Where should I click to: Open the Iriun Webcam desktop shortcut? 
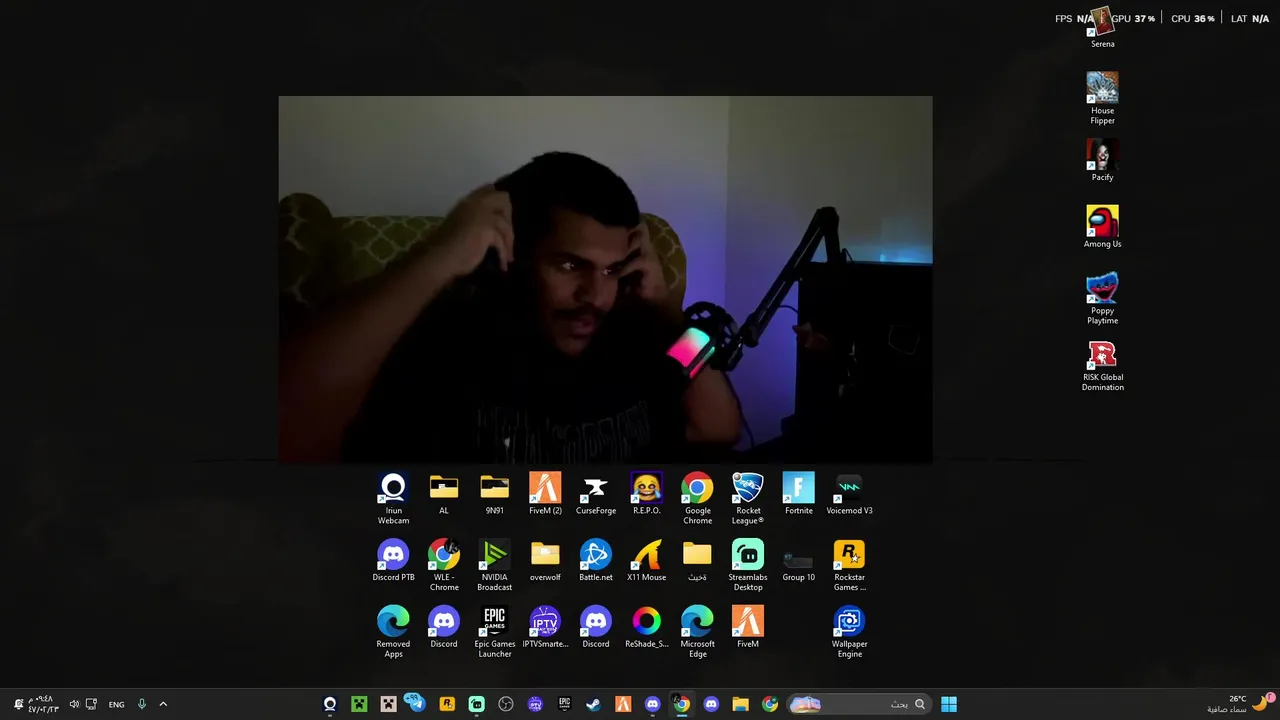[393, 498]
